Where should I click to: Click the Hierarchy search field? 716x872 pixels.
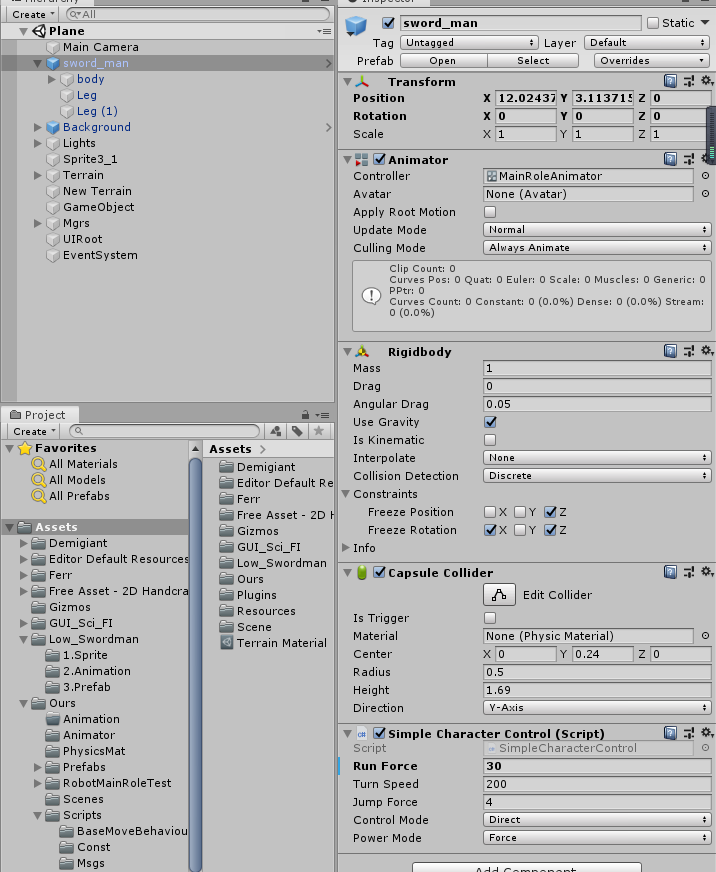pyautogui.click(x=197, y=14)
